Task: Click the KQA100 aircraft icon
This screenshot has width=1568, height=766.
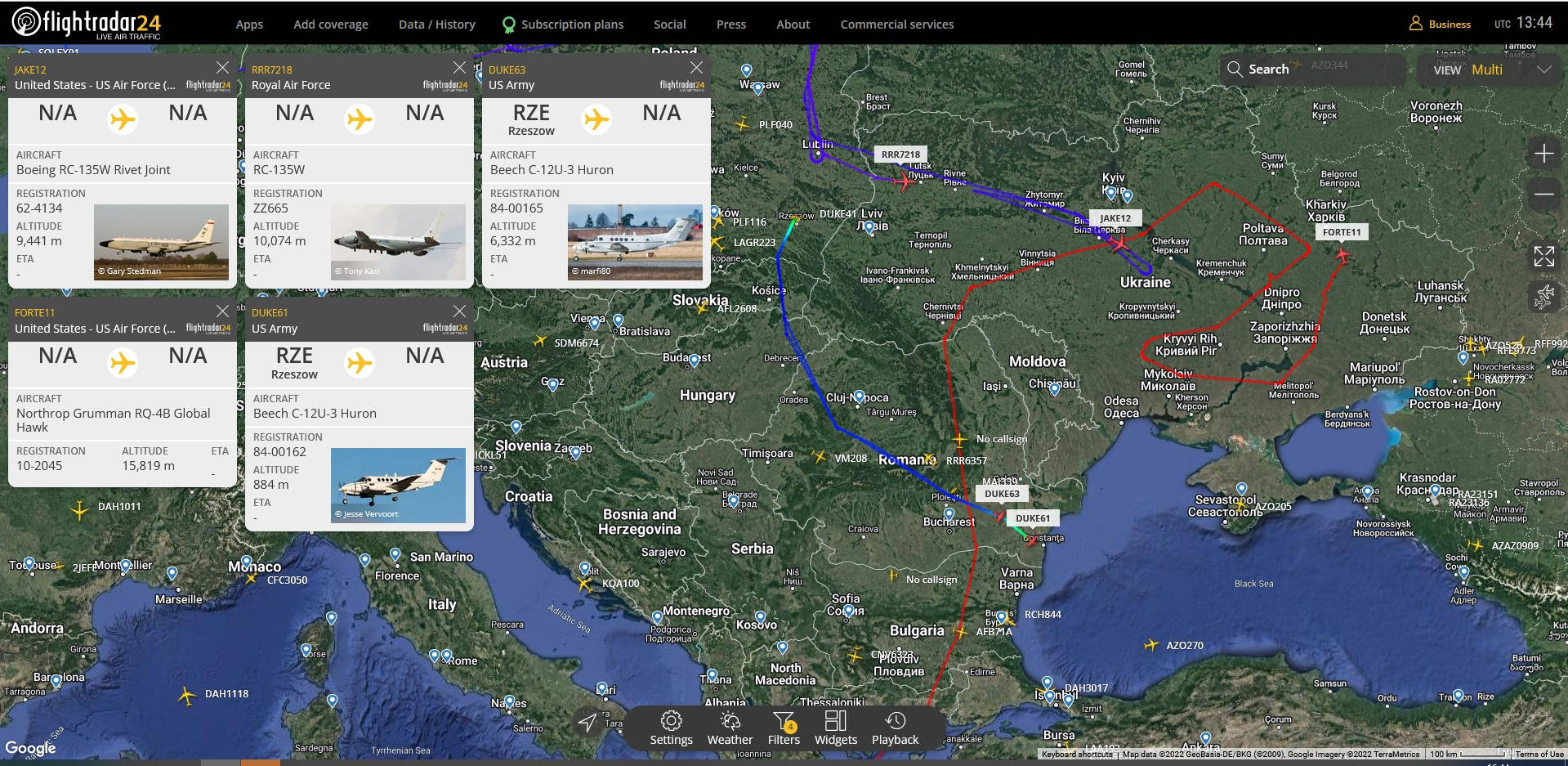Action: pyautogui.click(x=584, y=583)
